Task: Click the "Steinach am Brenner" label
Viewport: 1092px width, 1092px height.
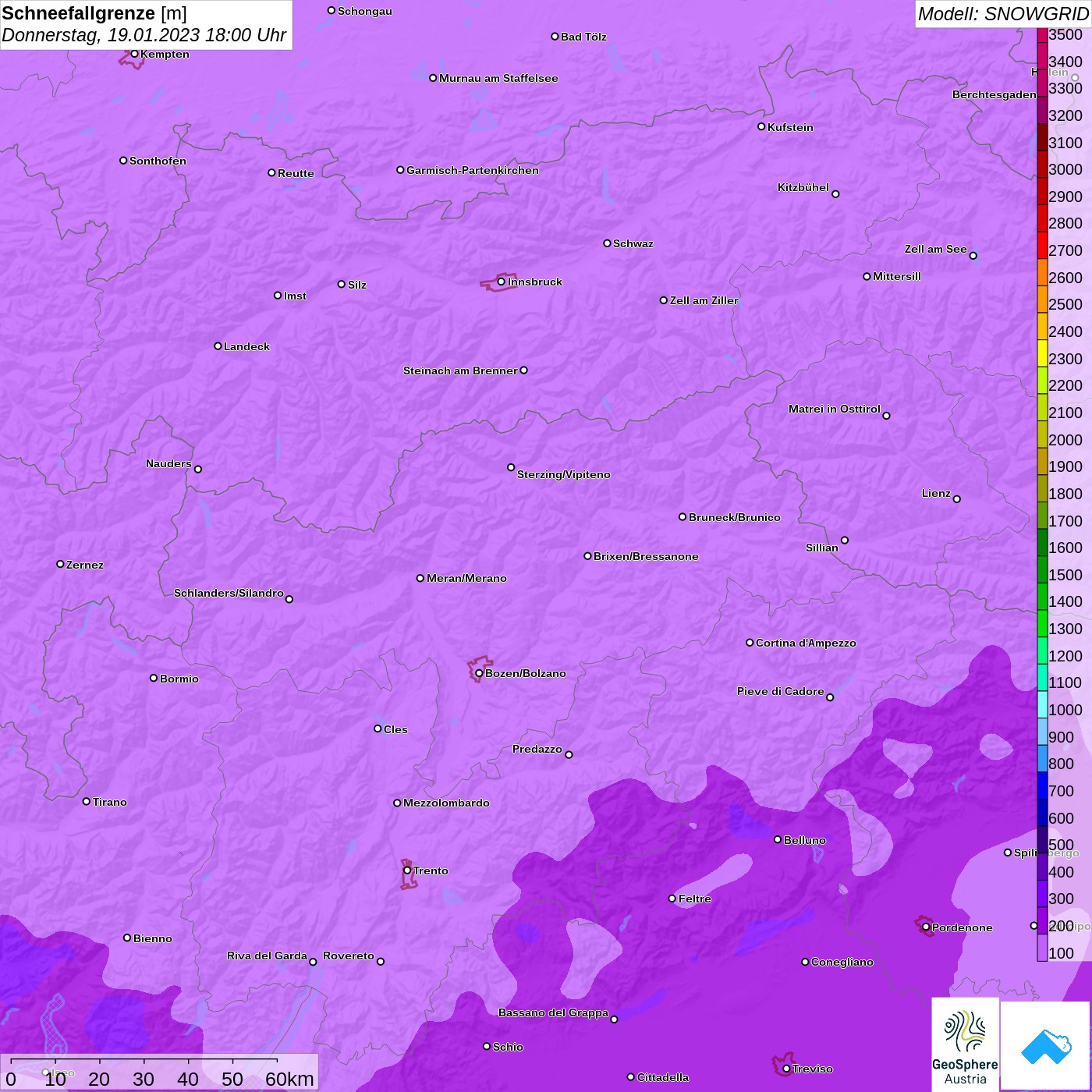Action: [460, 370]
